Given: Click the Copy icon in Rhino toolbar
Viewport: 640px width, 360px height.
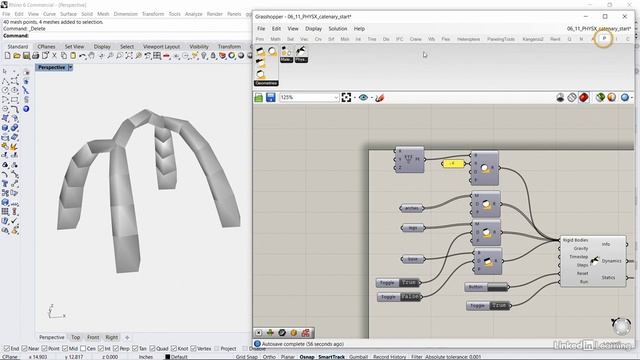Looking at the screenshot, I should (64, 56).
